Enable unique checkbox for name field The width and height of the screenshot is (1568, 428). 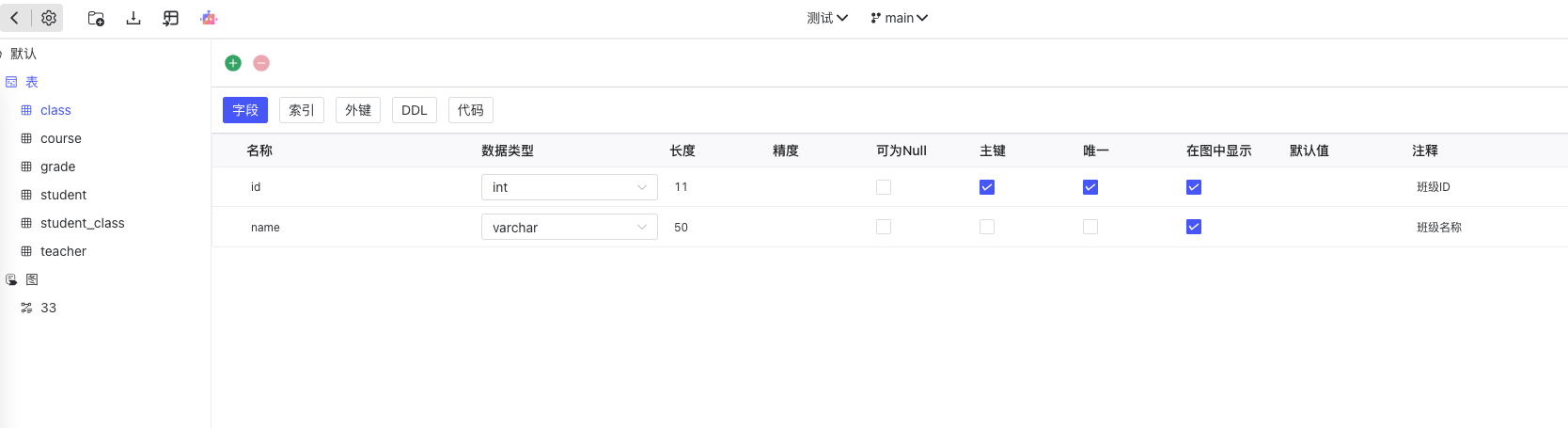click(x=1090, y=227)
